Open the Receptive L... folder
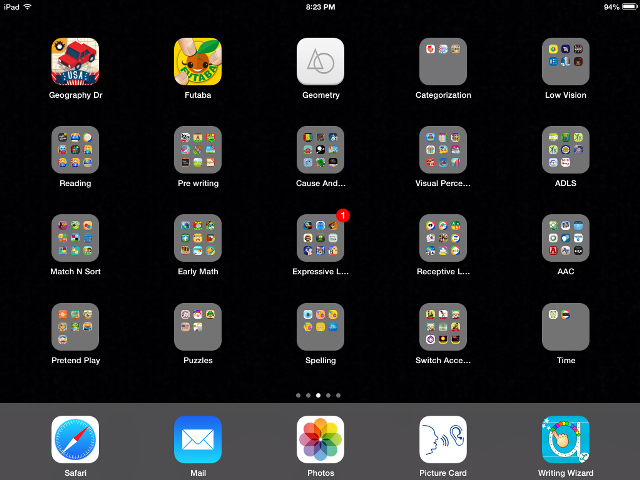640x480 pixels. pos(443,238)
